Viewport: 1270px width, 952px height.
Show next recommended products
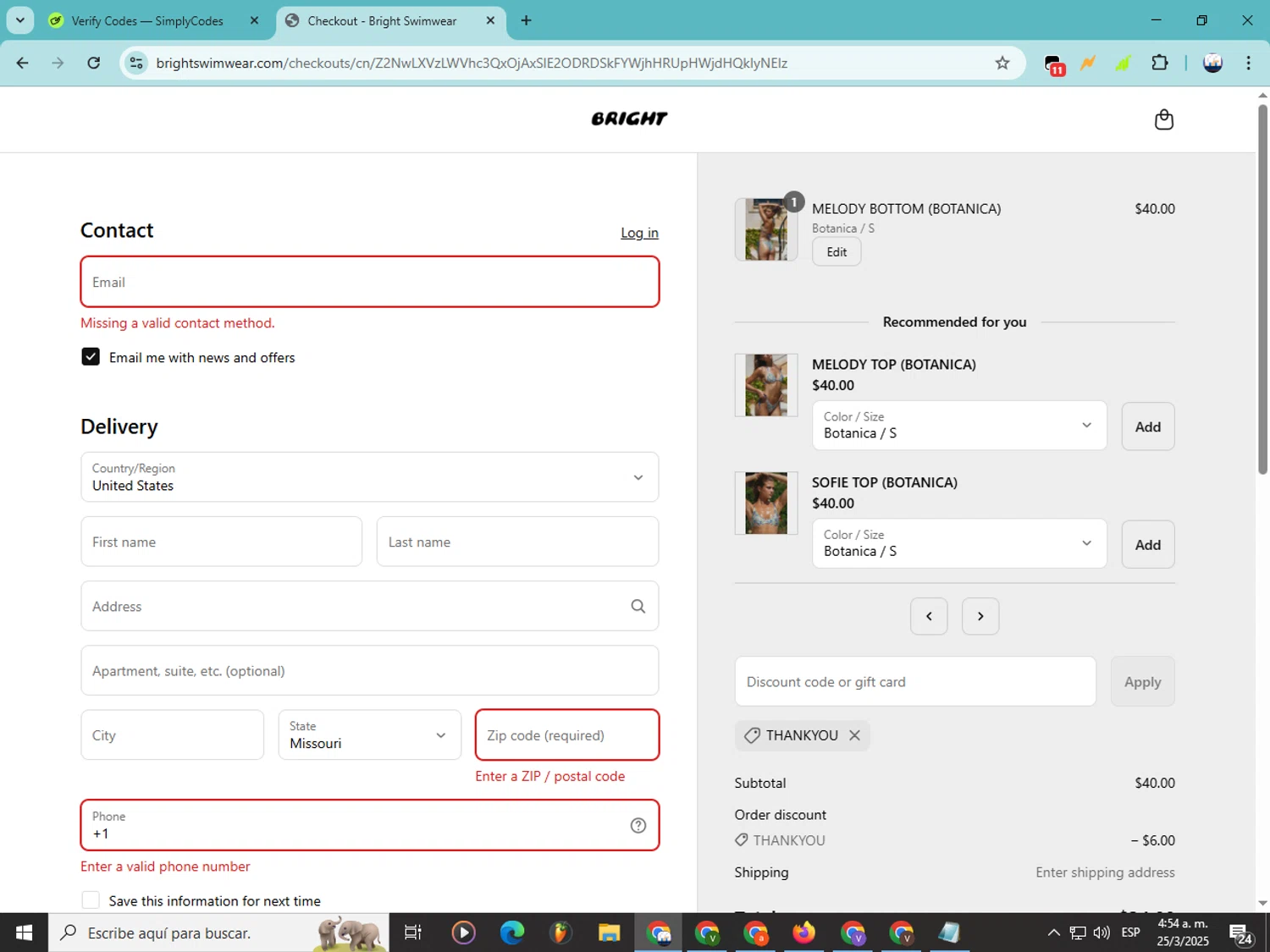(980, 616)
